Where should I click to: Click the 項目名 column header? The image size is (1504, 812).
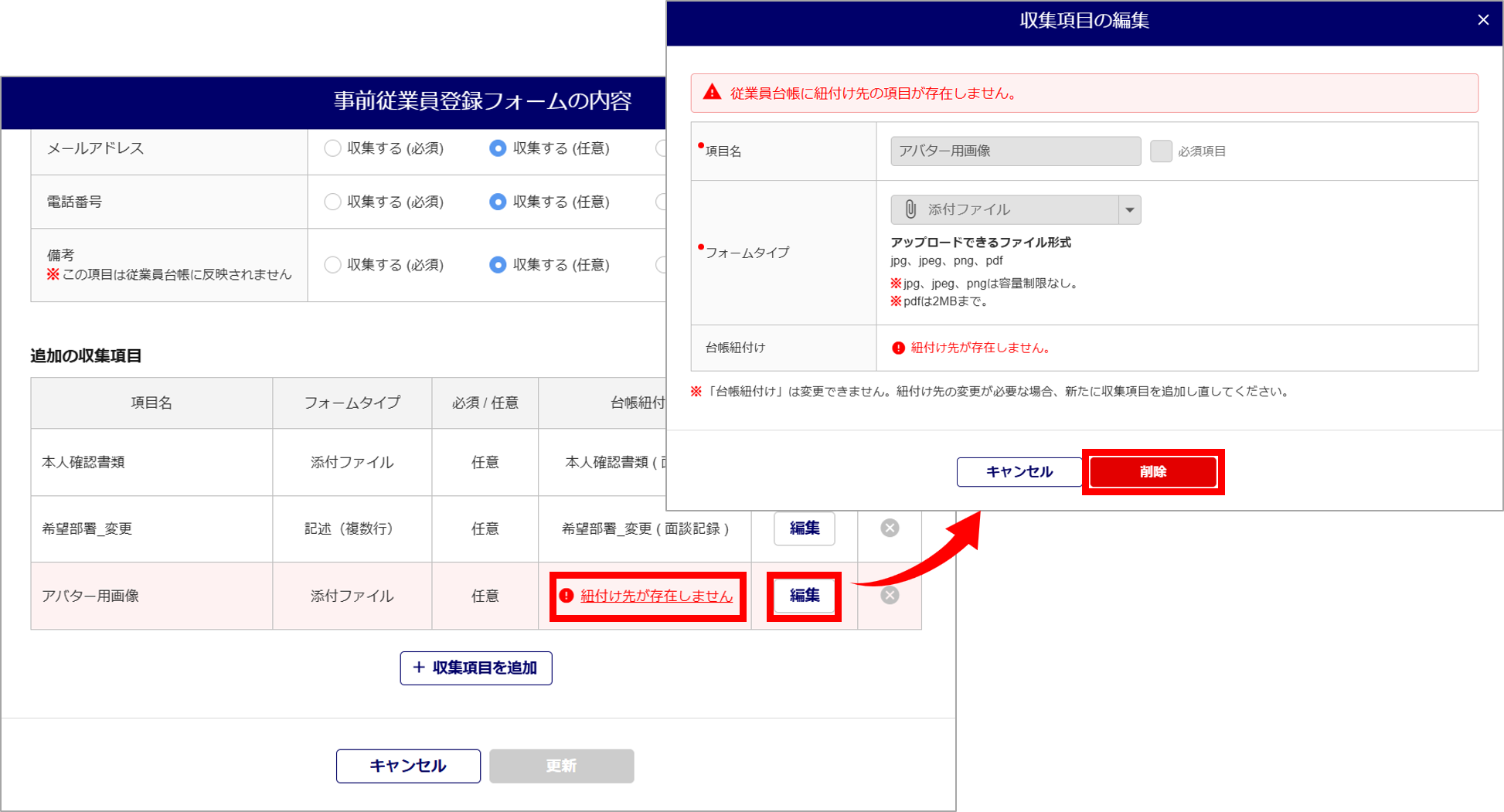click(x=151, y=403)
